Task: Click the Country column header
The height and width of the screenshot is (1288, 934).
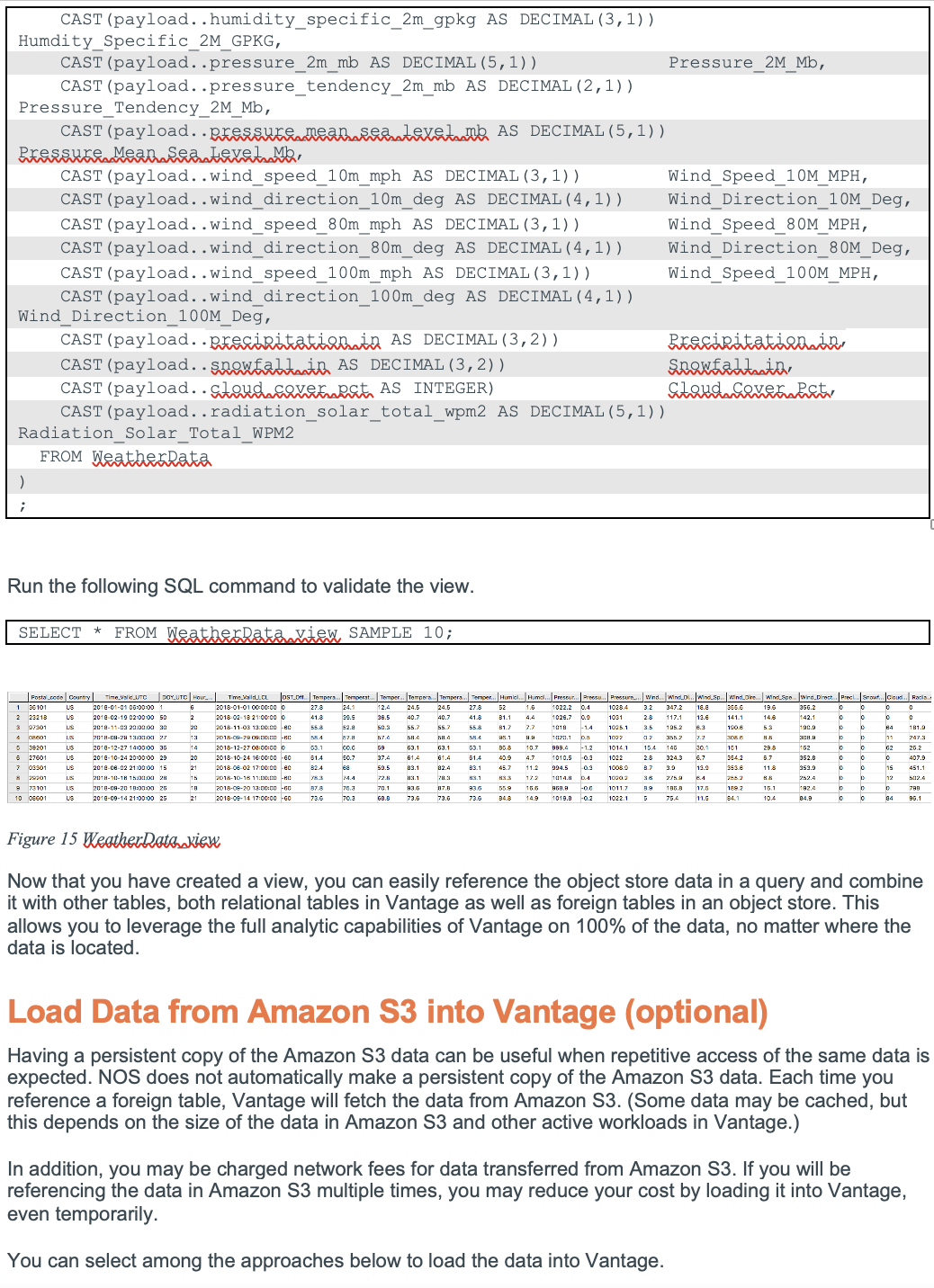Action: pyautogui.click(x=80, y=695)
